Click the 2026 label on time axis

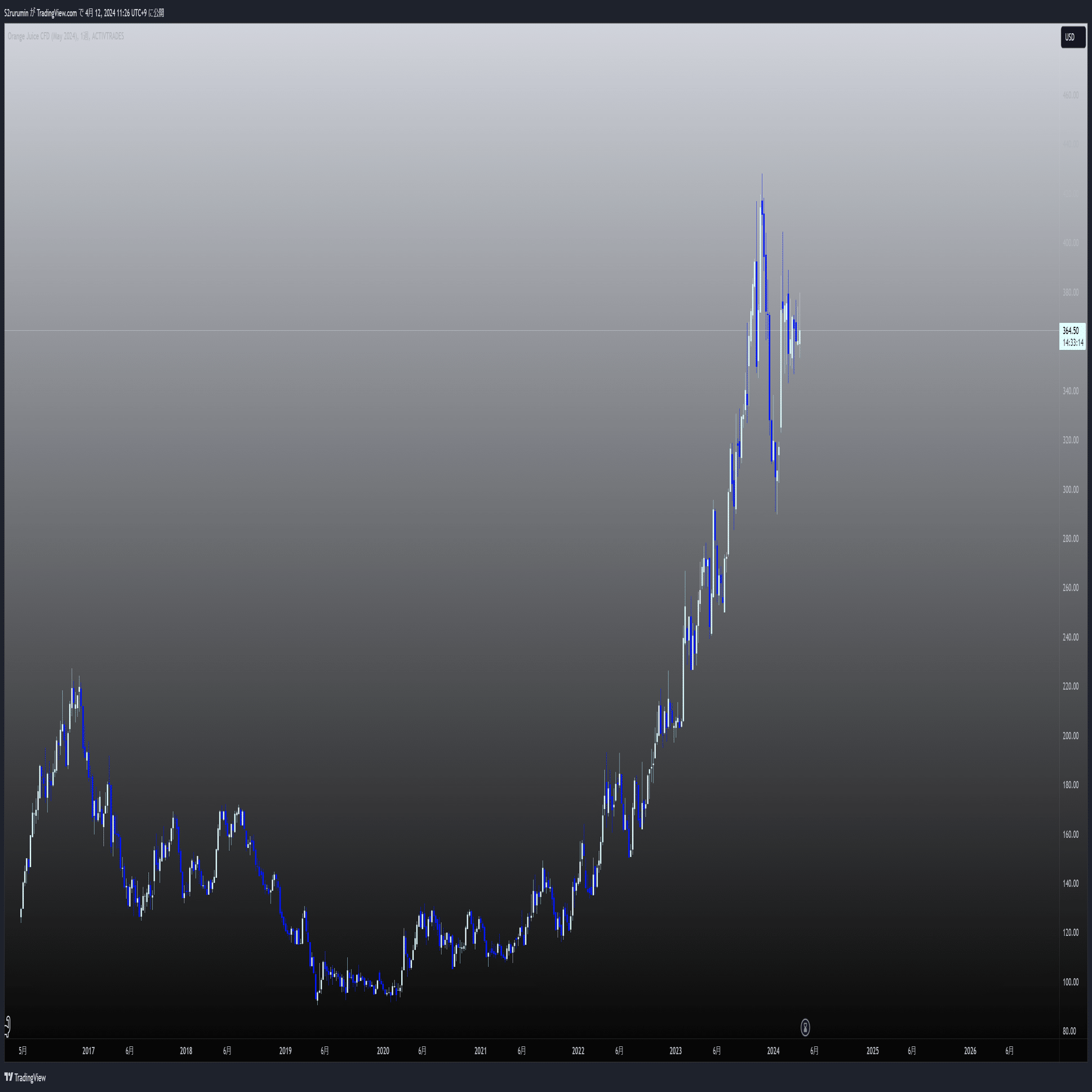click(969, 1051)
